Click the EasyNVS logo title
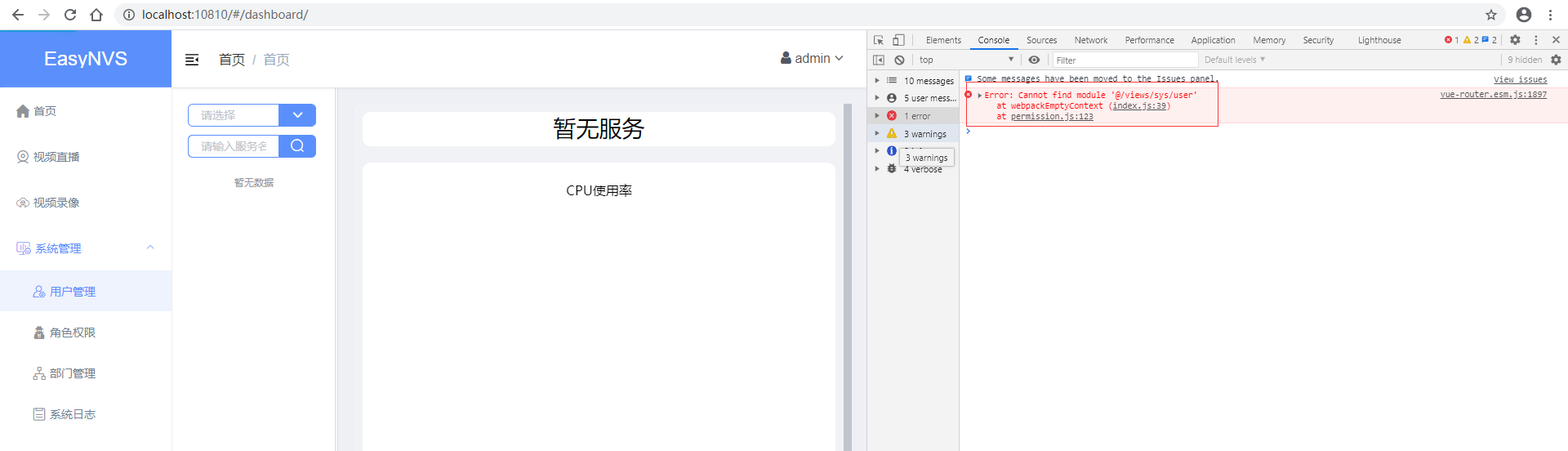1568x451 pixels. point(86,59)
